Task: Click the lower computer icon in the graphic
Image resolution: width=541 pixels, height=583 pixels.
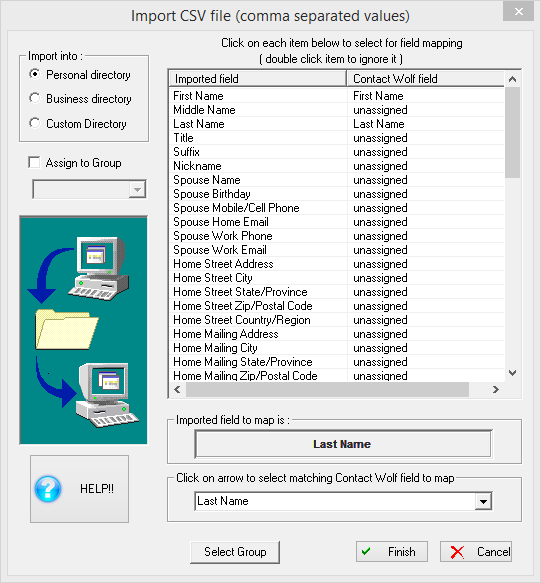Action: coord(106,395)
